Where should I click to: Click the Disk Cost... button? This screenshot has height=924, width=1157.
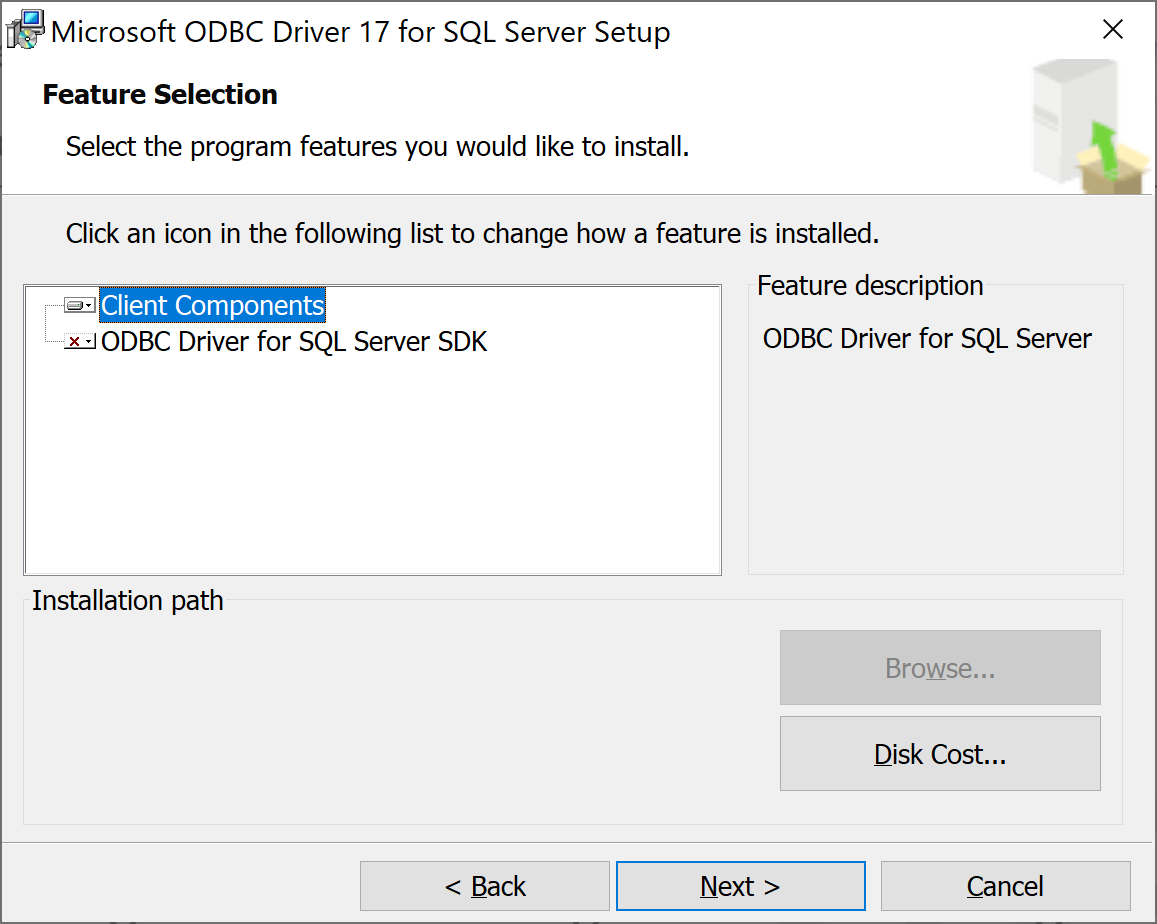tap(940, 754)
